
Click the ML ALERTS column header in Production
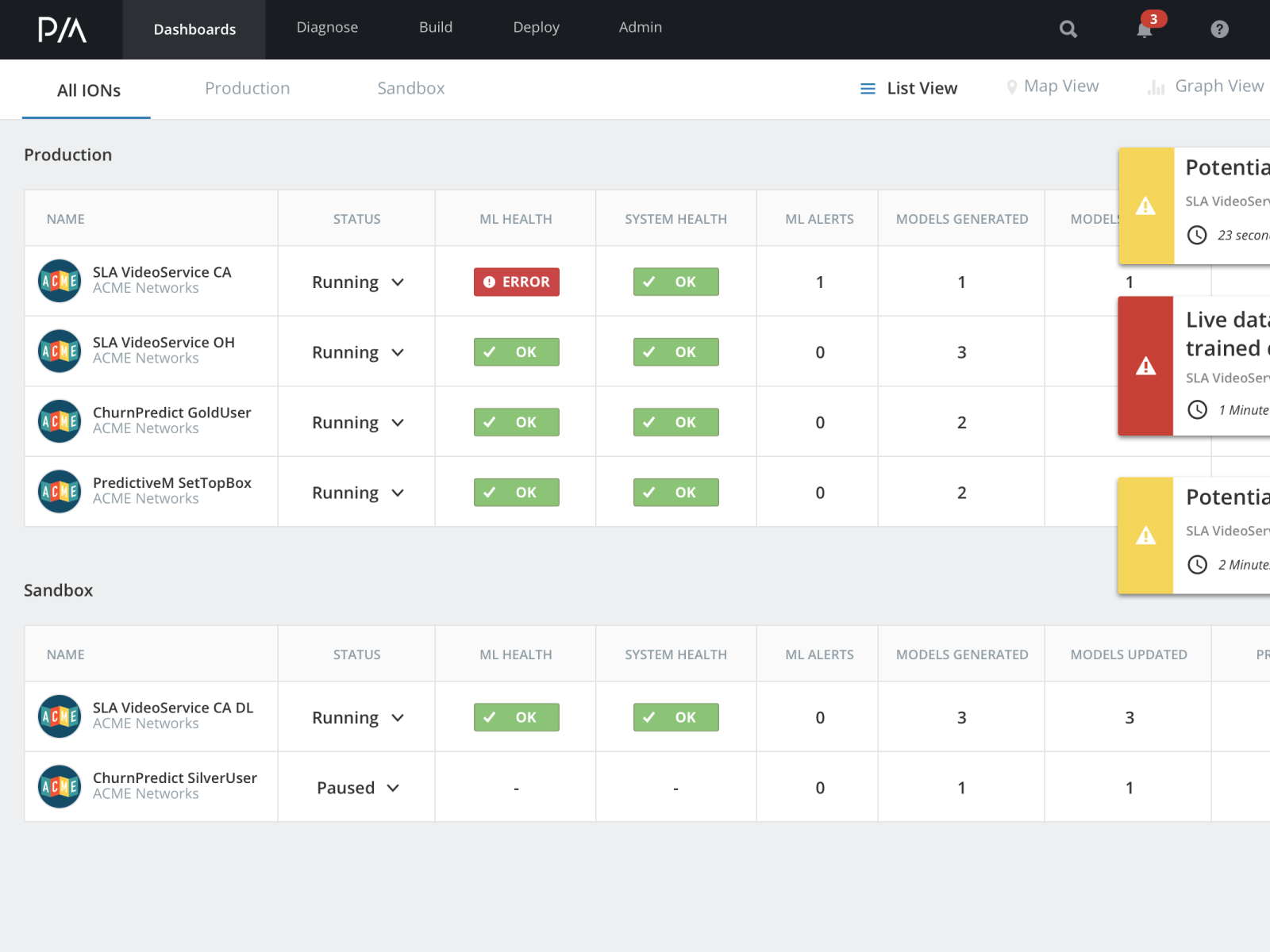pos(819,219)
